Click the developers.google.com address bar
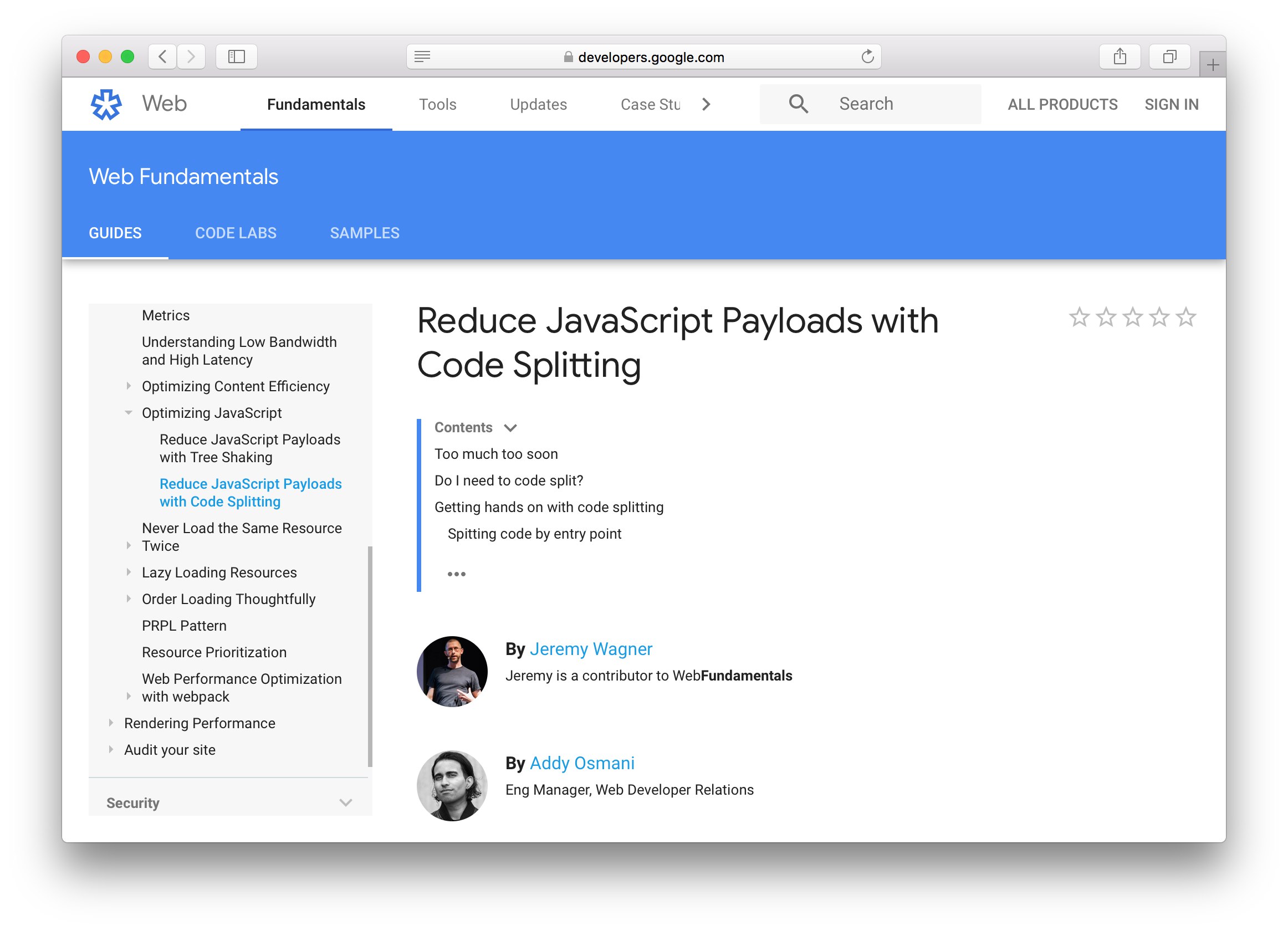Screen dimensions: 1288x931 click(643, 57)
